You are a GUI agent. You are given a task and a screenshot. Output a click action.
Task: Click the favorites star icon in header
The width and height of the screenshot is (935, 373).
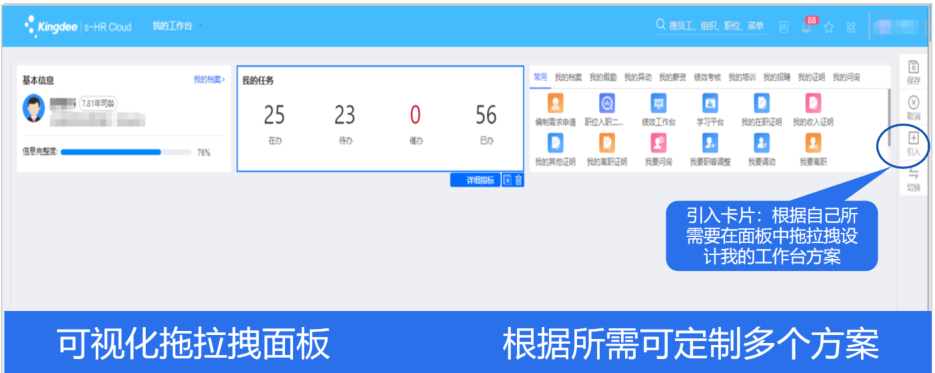click(x=829, y=27)
